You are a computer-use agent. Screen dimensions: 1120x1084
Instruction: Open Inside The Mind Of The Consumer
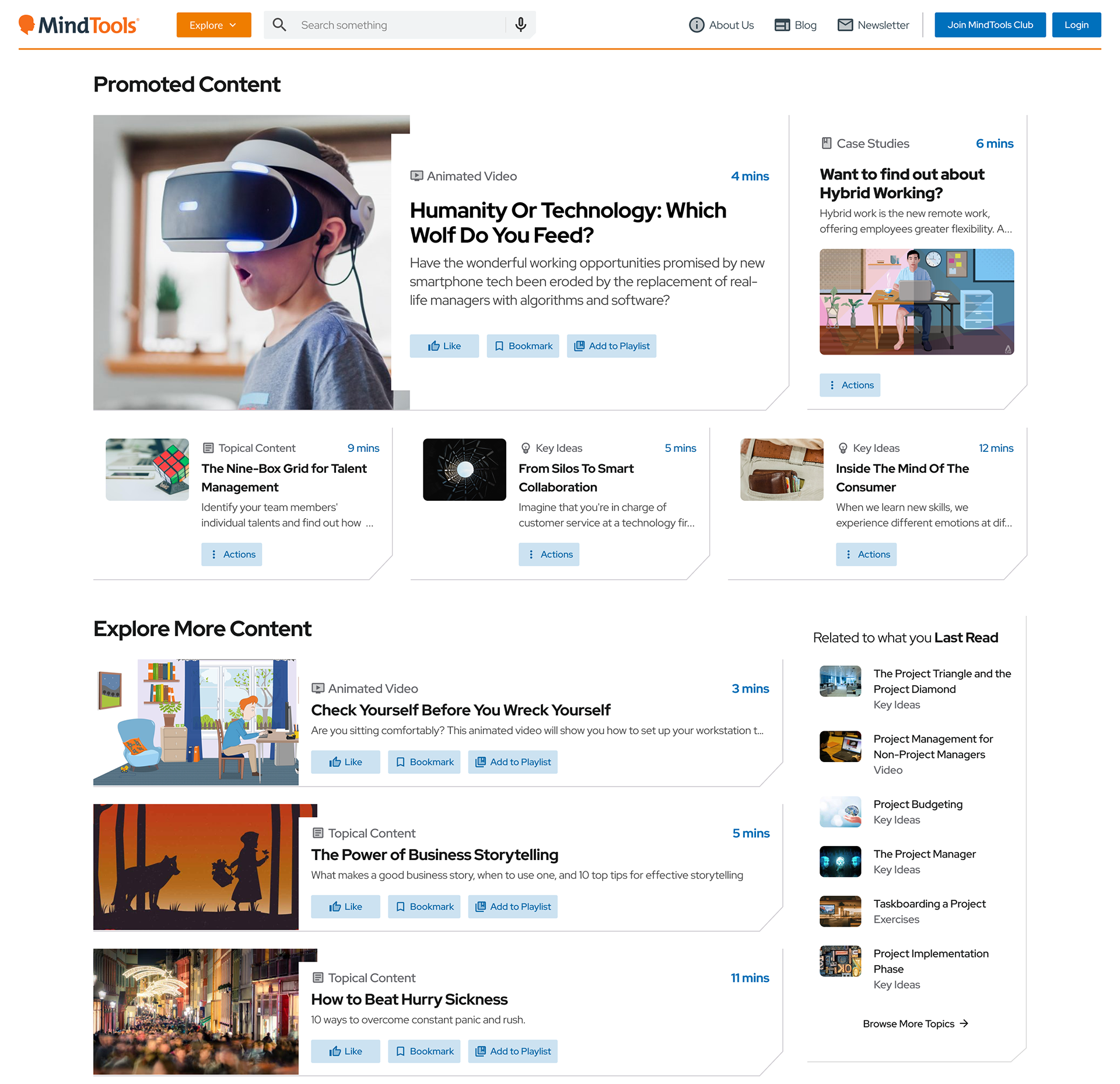902,478
